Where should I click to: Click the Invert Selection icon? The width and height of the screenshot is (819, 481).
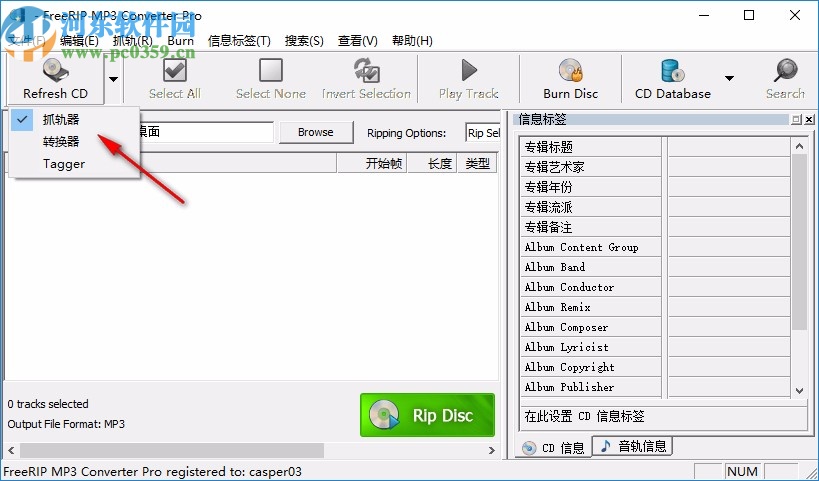(x=366, y=71)
